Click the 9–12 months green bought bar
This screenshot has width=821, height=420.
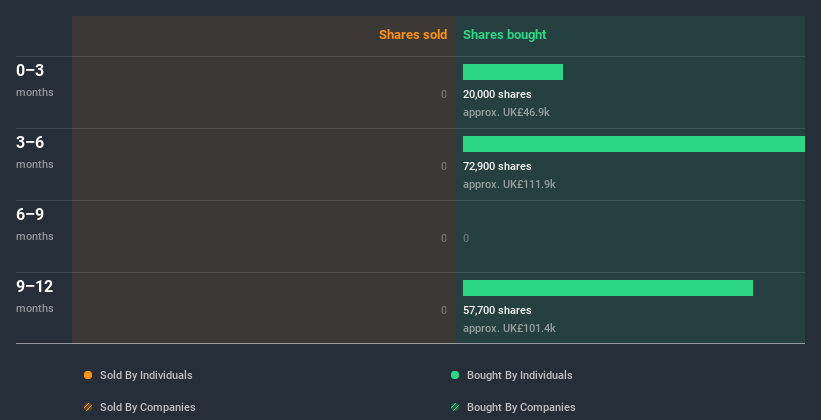click(x=608, y=288)
